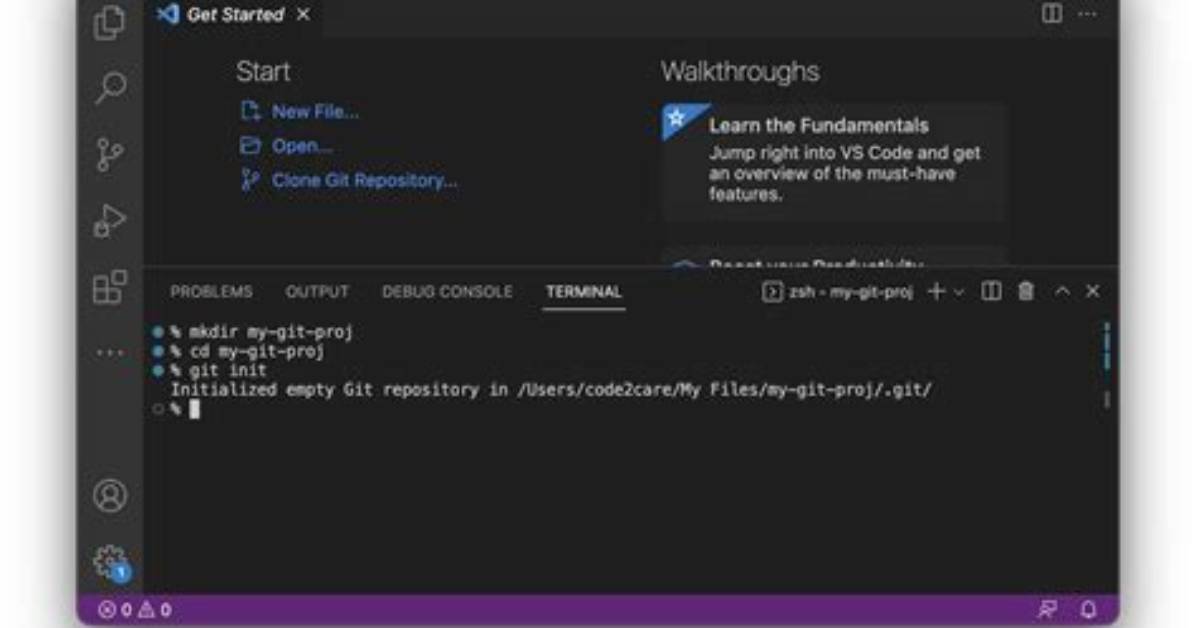Open the Source Control view

pos(110,154)
